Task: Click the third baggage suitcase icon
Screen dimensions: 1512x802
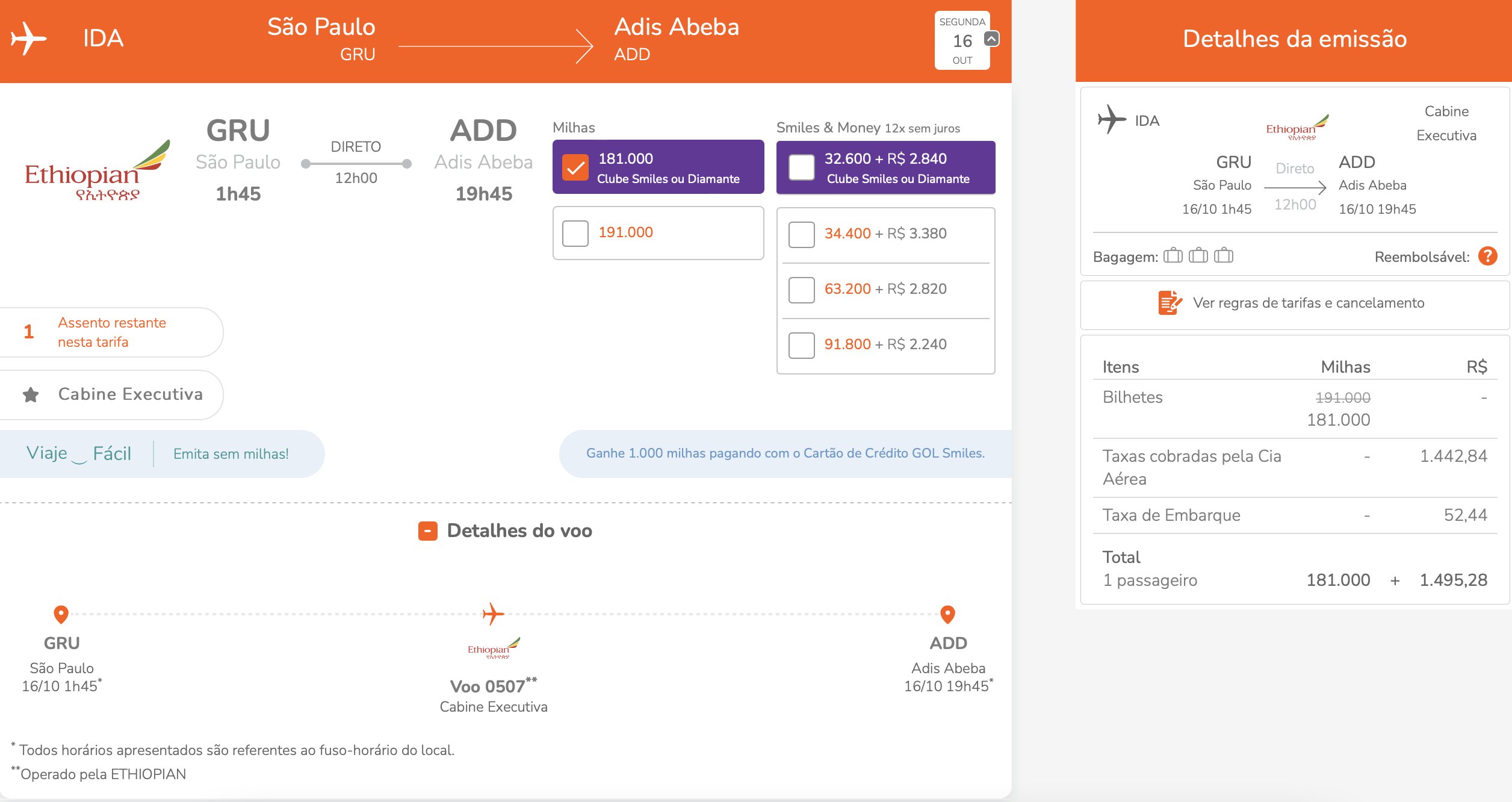Action: 1224,256
